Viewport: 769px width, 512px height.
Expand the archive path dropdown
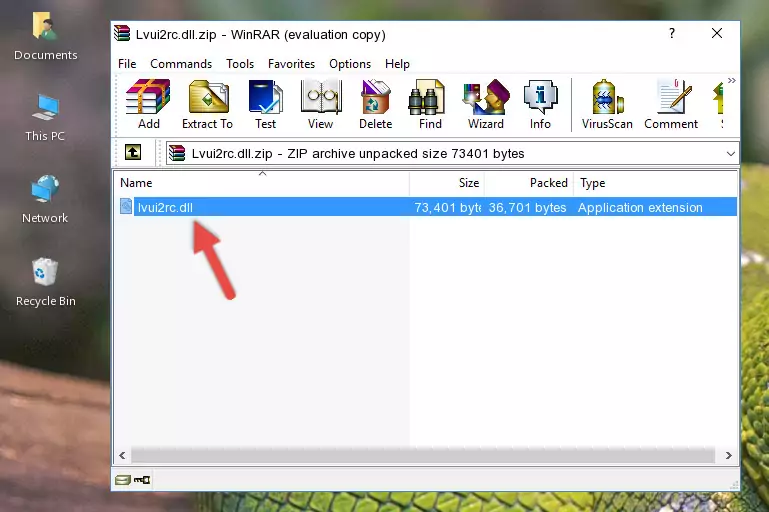pos(730,154)
